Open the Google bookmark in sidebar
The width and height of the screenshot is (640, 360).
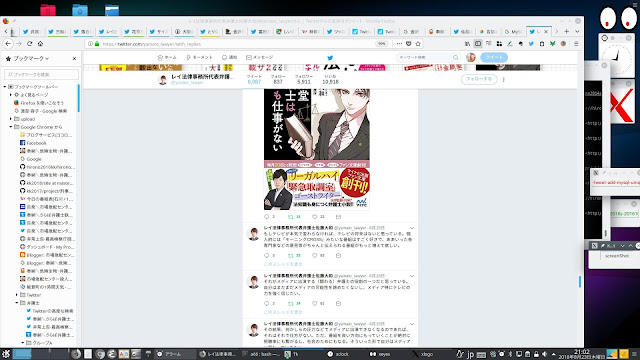pyautogui.click(x=31, y=159)
